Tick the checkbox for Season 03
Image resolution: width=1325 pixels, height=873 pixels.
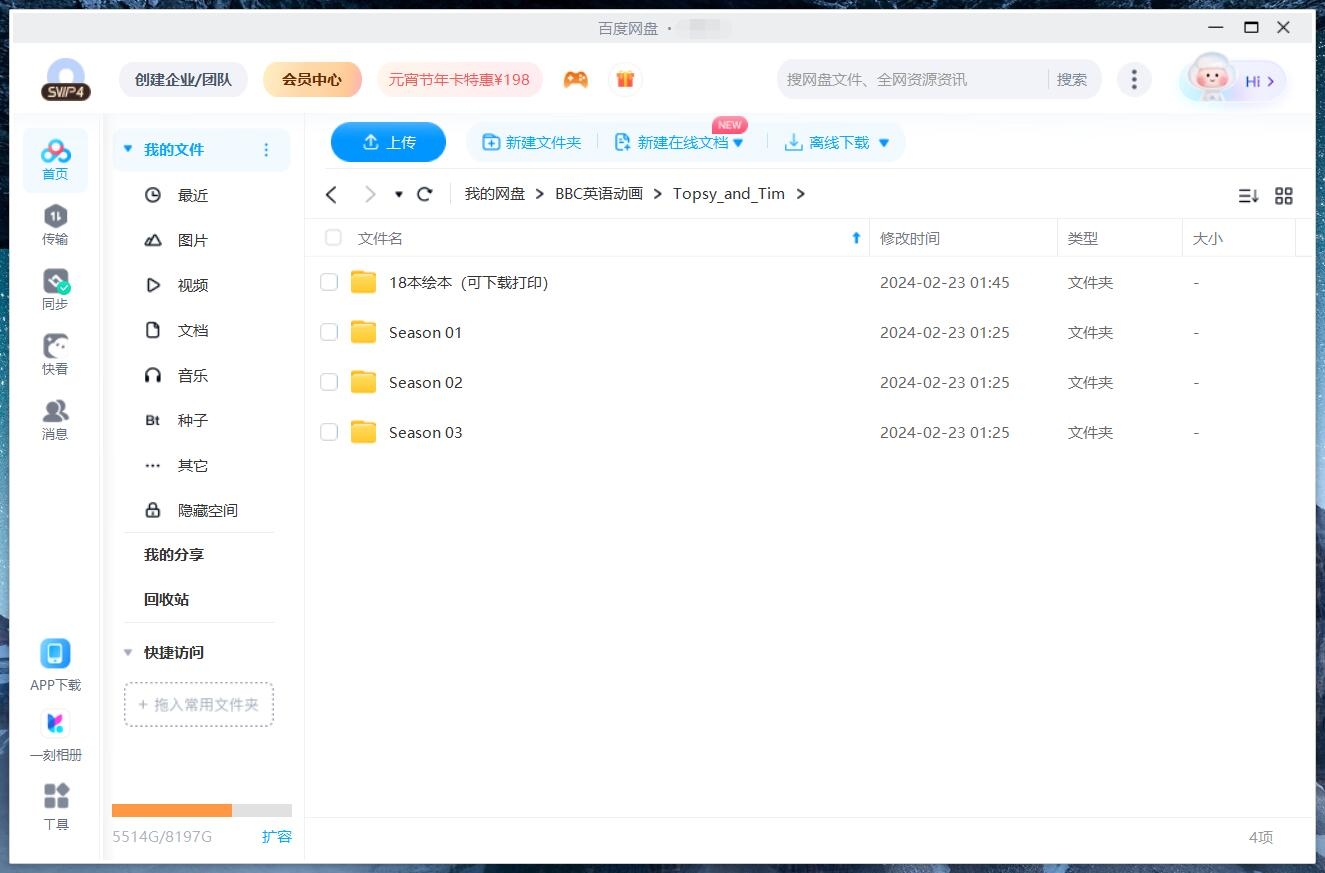(x=329, y=432)
